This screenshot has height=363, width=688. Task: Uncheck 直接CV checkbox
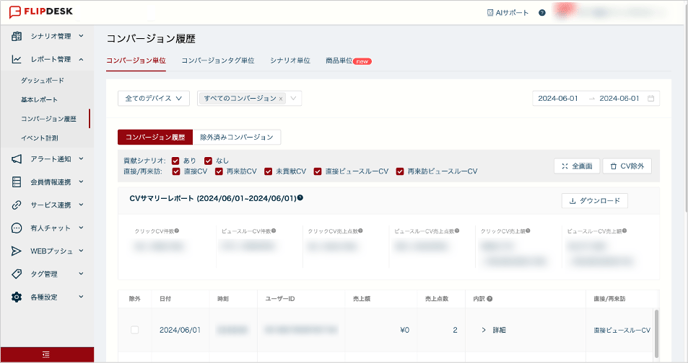pos(176,171)
